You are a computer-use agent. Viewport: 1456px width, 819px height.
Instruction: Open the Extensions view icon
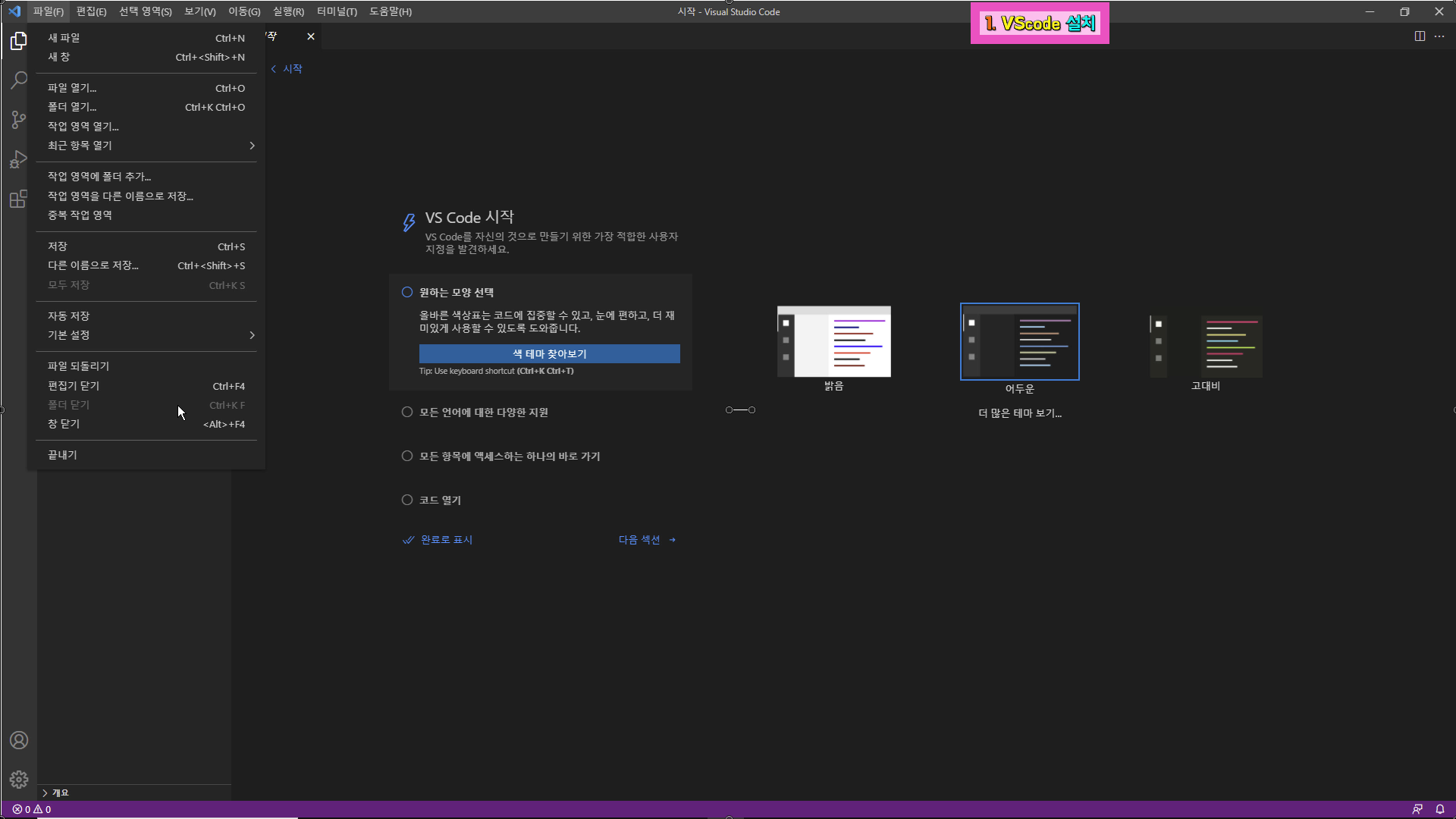click(x=19, y=199)
